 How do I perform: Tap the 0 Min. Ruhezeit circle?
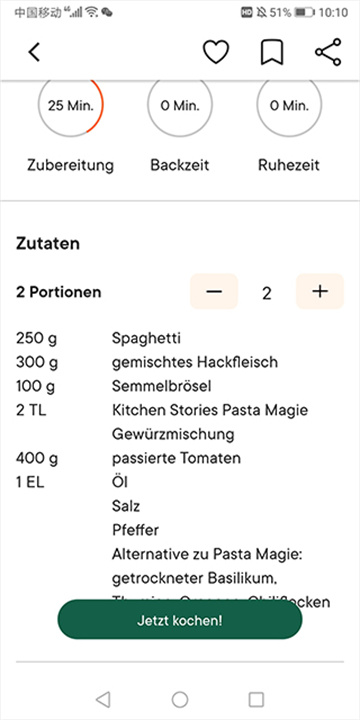289,106
